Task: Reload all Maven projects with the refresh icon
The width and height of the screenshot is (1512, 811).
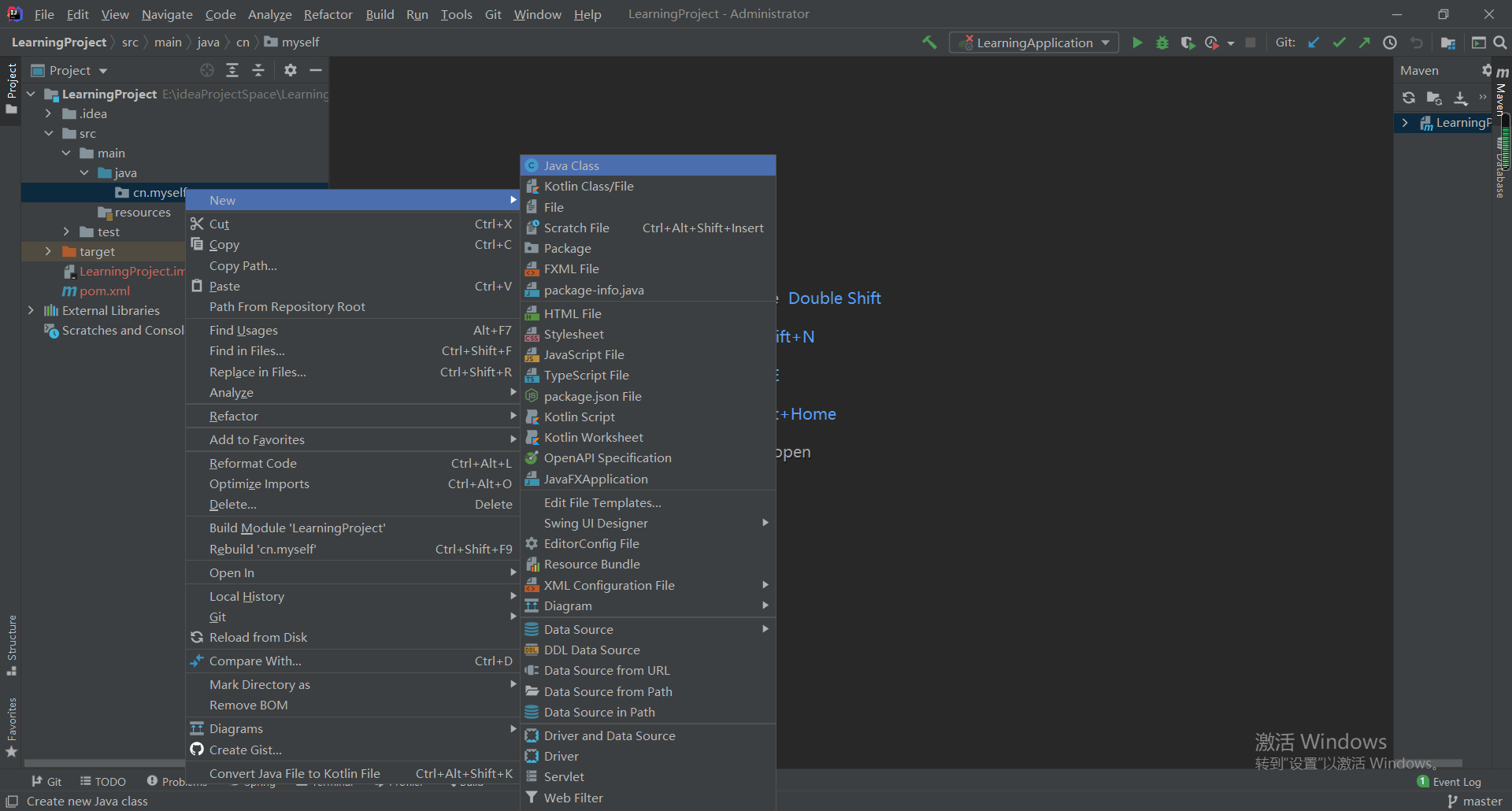Action: point(1409,98)
